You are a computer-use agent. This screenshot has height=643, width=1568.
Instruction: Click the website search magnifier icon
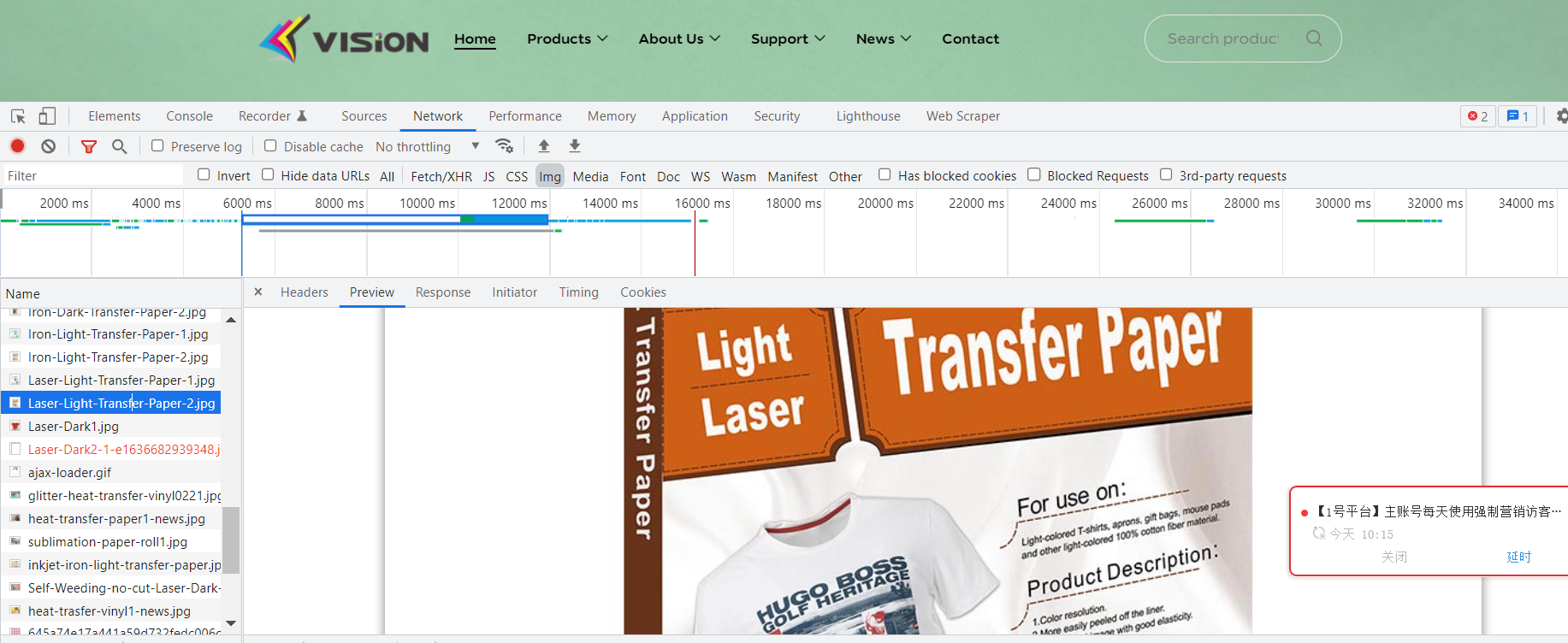point(1314,38)
